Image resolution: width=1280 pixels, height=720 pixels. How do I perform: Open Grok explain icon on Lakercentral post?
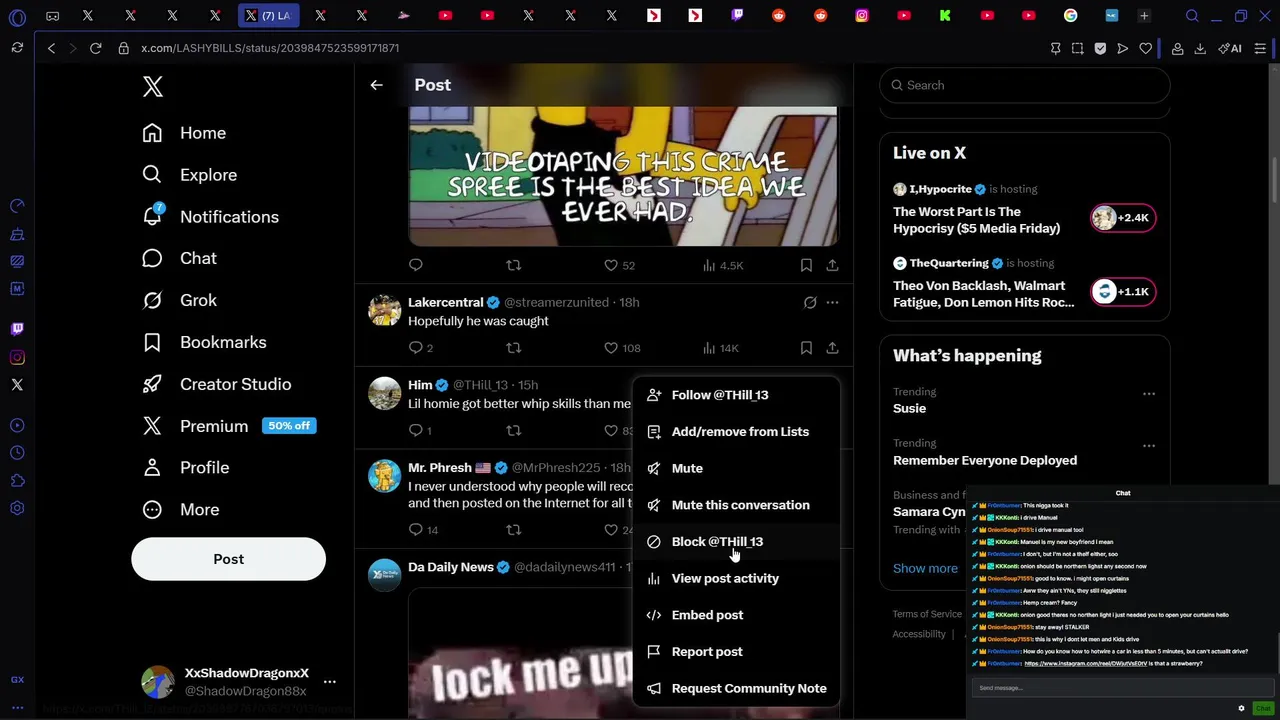pyautogui.click(x=810, y=302)
